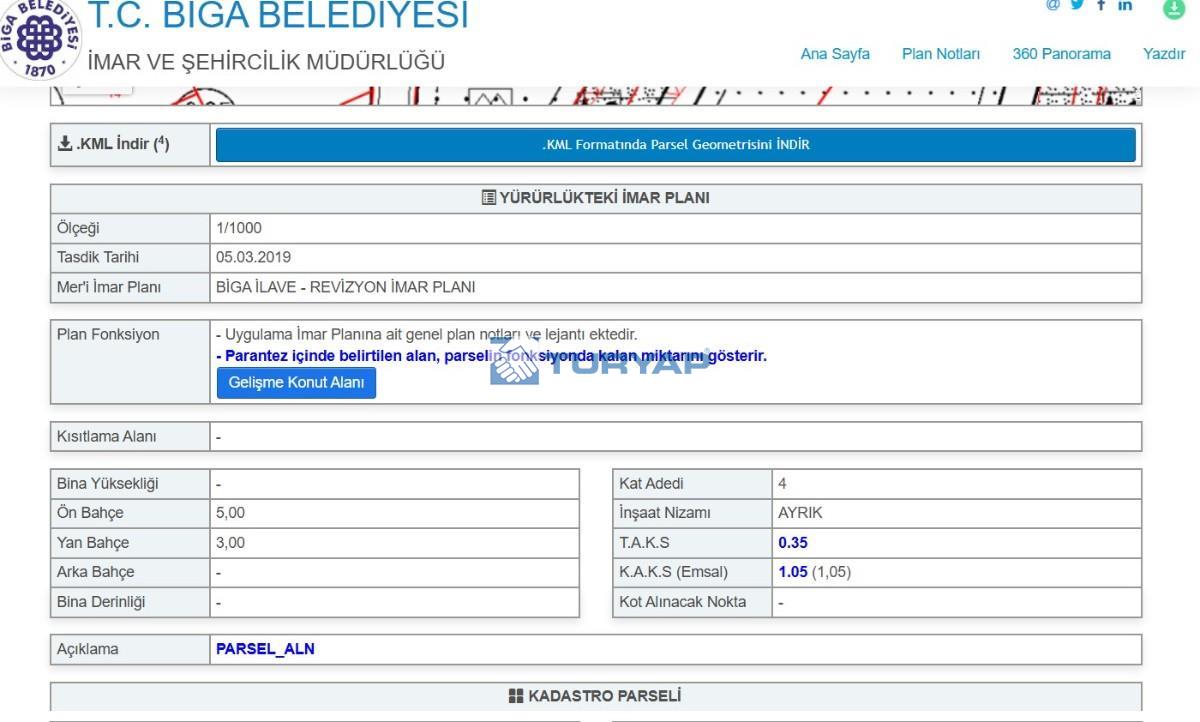Click the T.A.K.S value 0.35
The image size is (1200, 722).
point(793,543)
